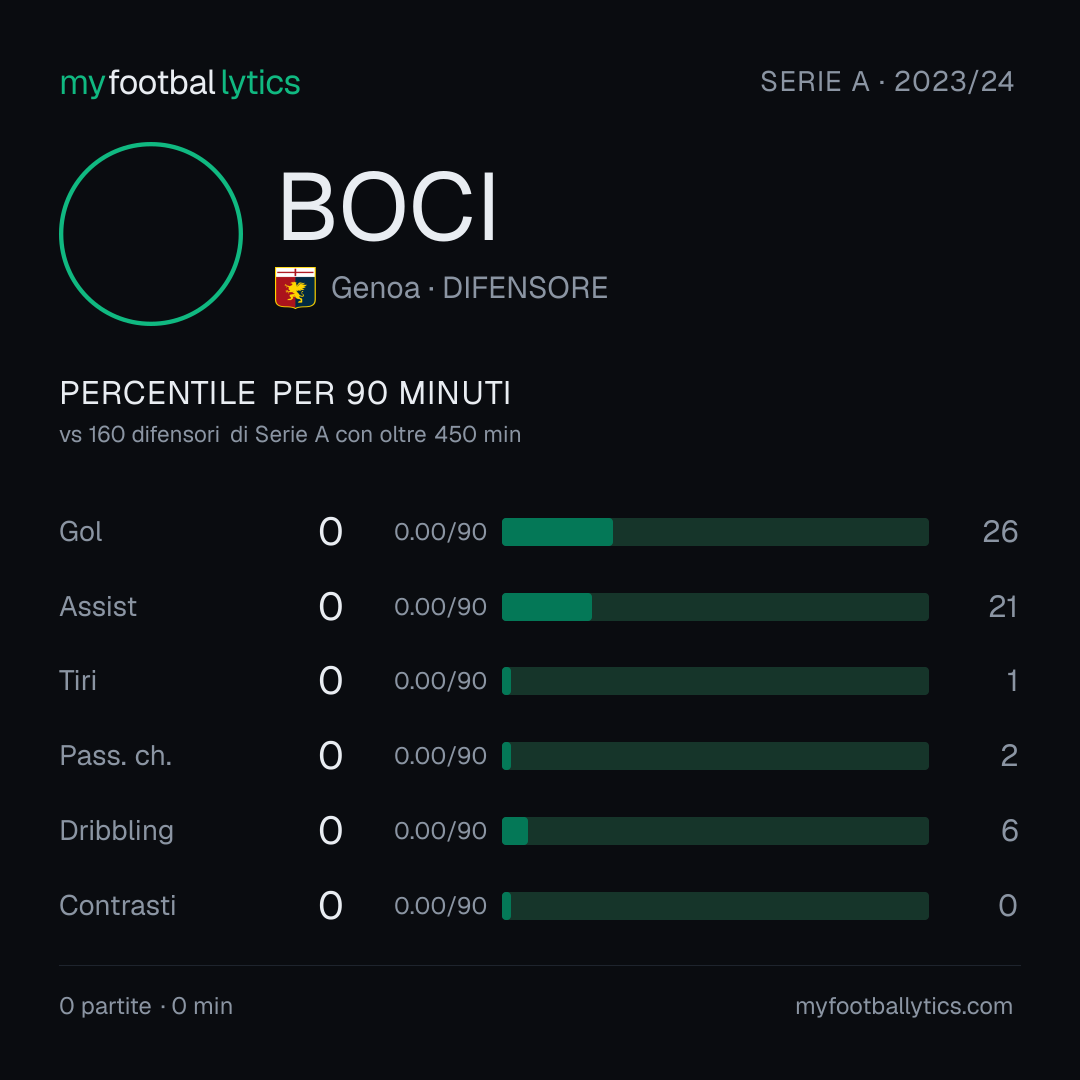
Task: Click the Contrasti stat label
Action: pos(118,906)
